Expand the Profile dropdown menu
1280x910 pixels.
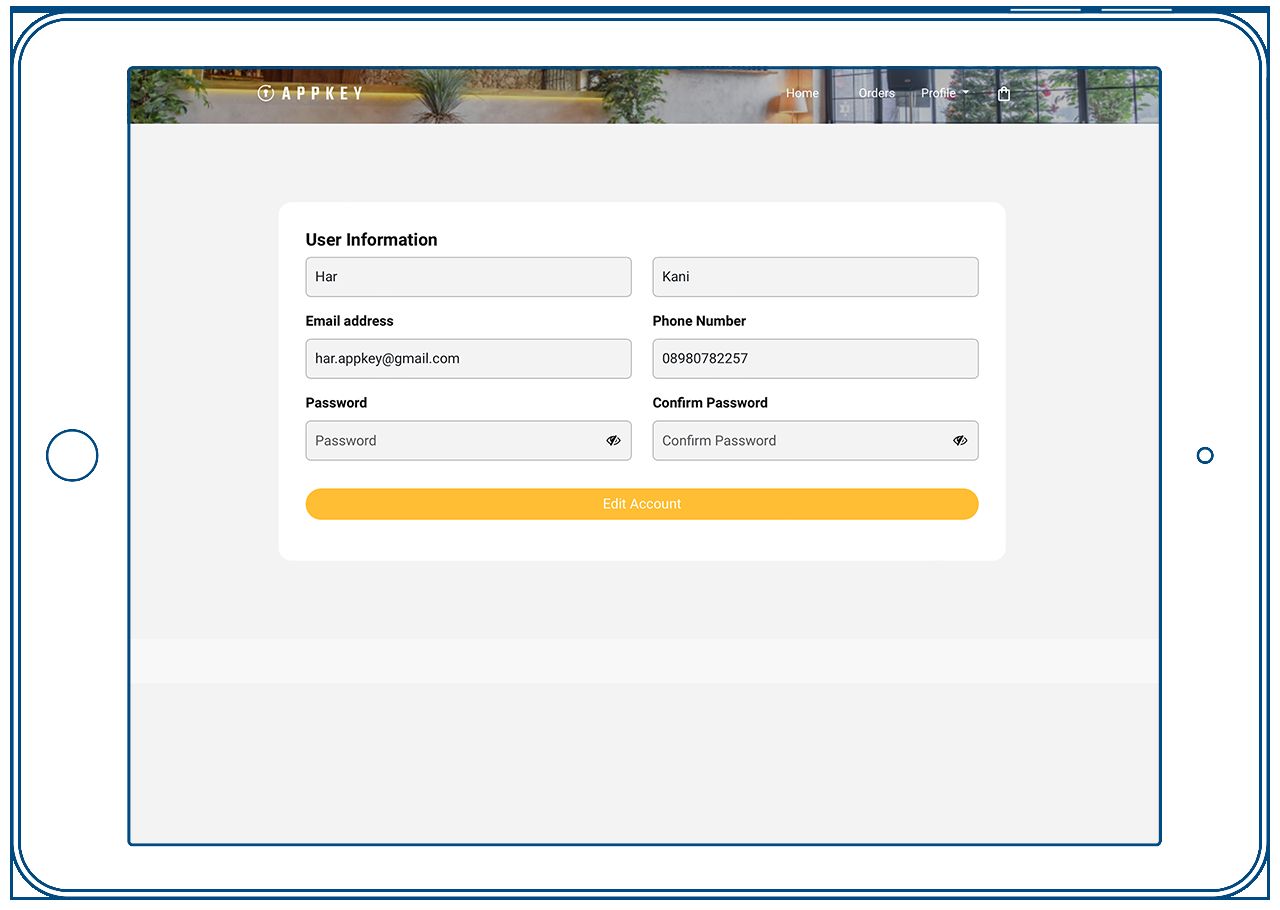click(944, 93)
